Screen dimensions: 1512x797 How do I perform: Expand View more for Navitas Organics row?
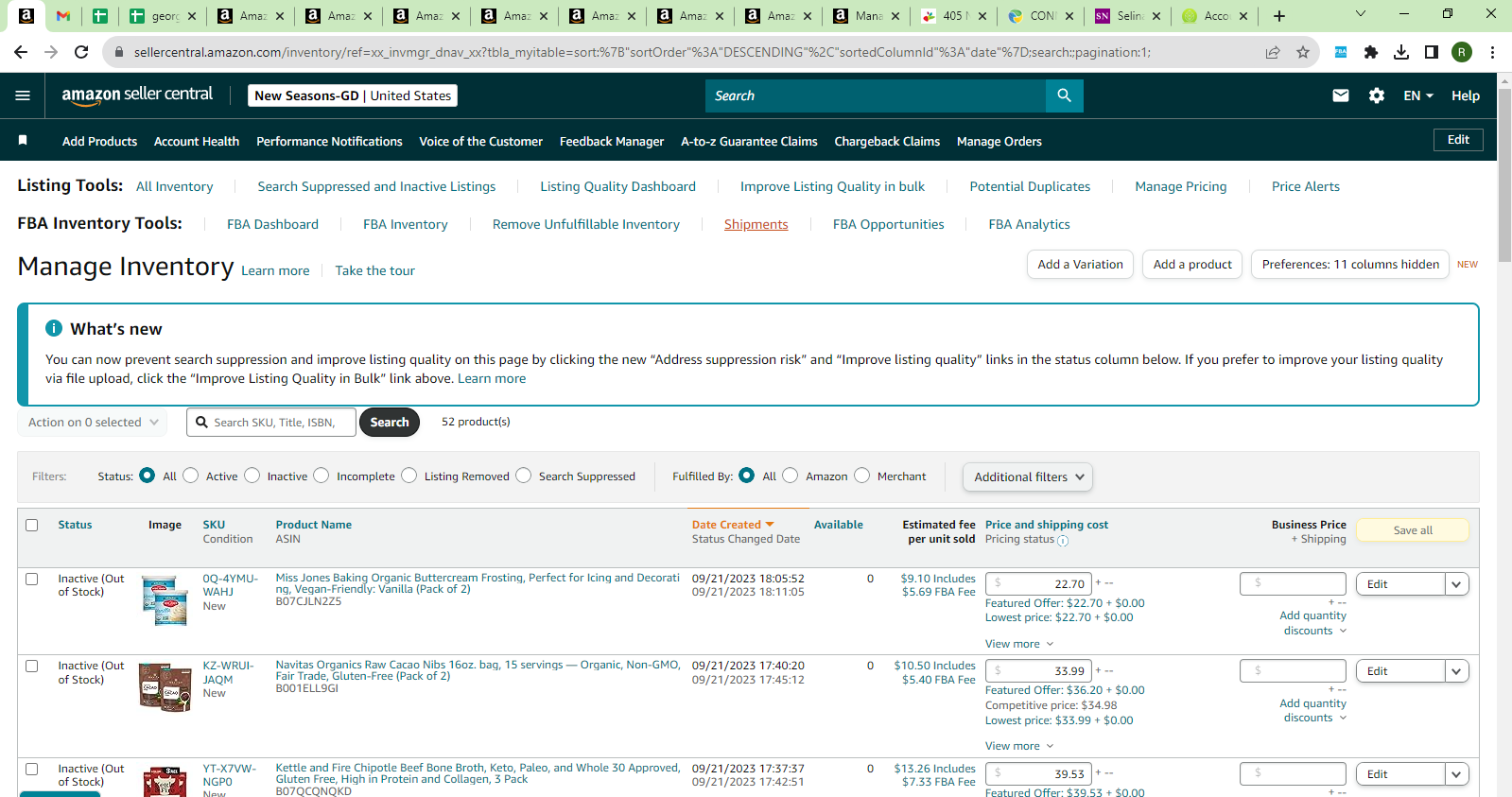pos(1019,746)
